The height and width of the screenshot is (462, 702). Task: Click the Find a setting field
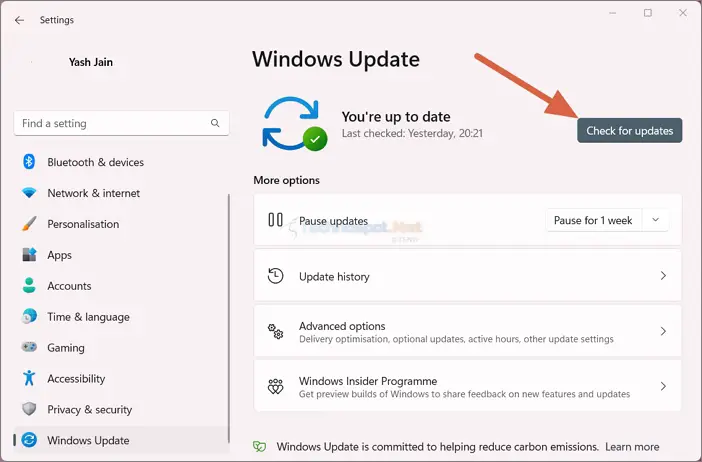[x=121, y=123]
